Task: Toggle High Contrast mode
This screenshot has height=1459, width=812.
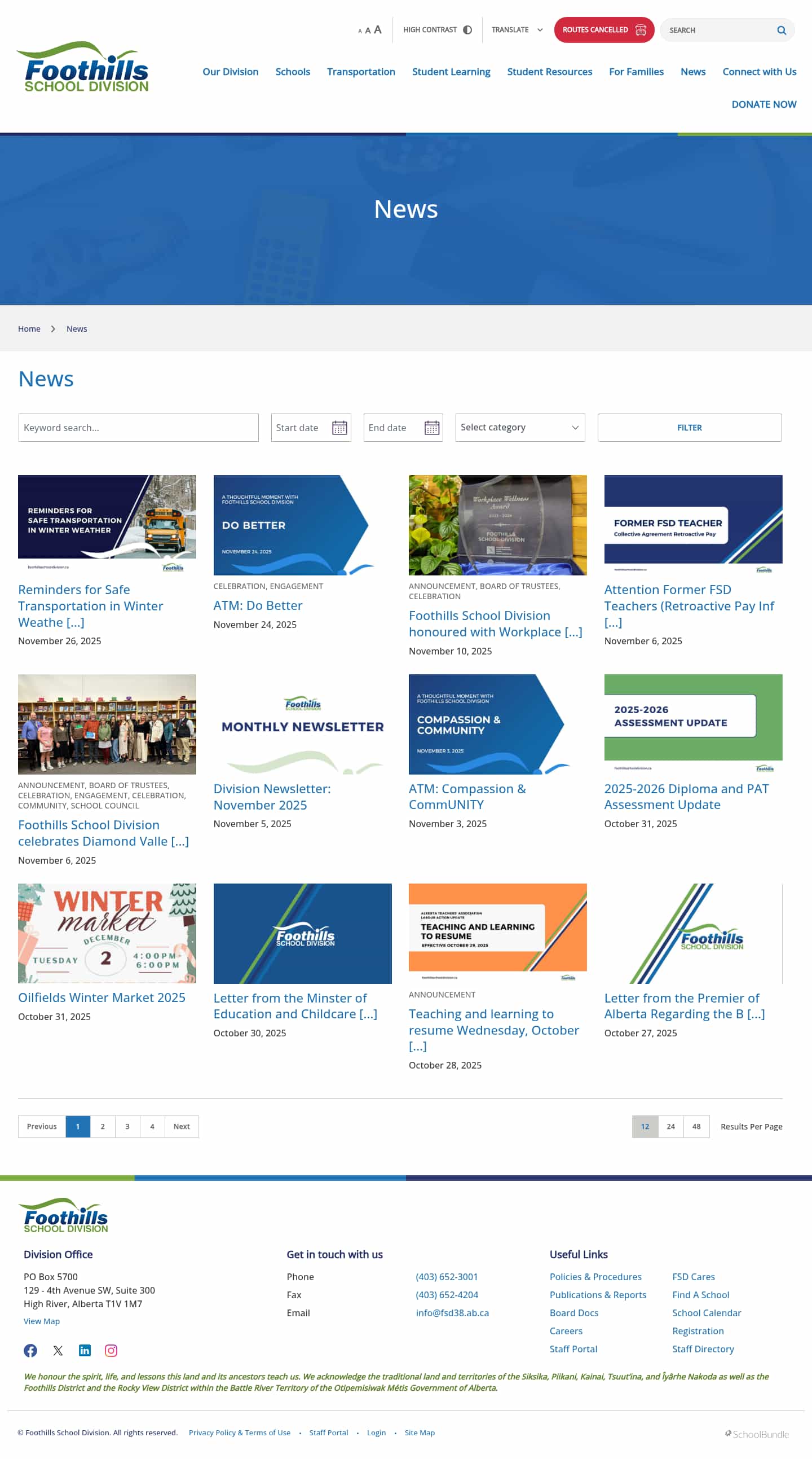Action: [437, 30]
